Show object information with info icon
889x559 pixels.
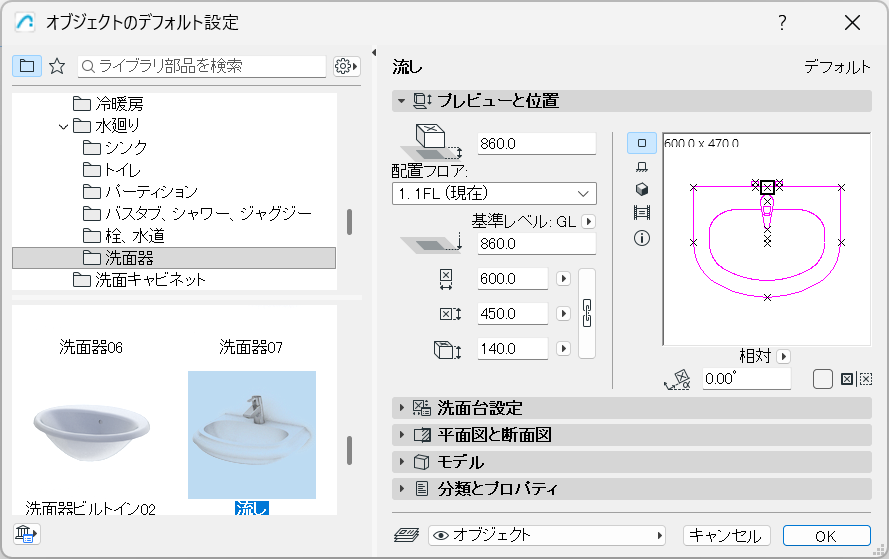click(642, 238)
